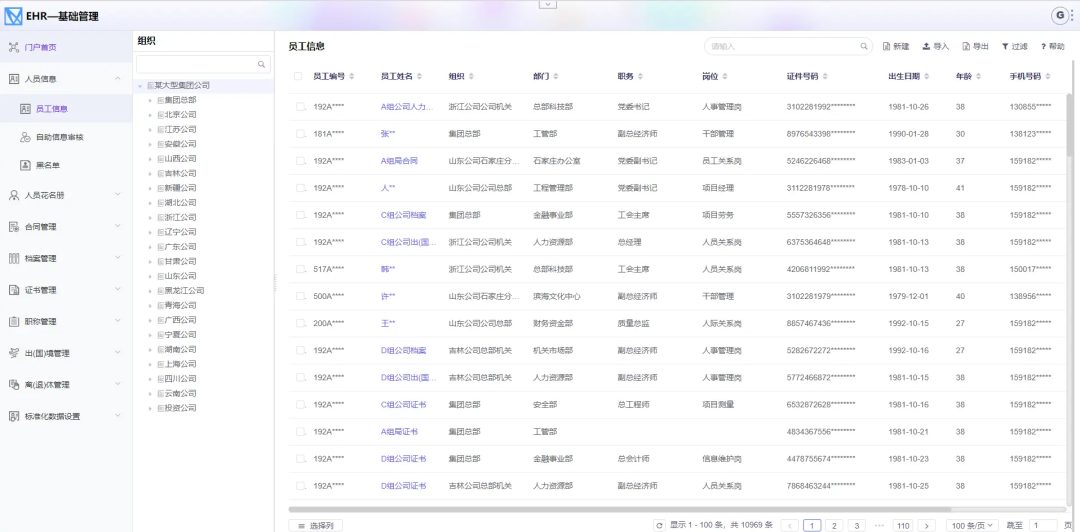The height and width of the screenshot is (532, 1080).
Task: Open the 100 条/页 page size dropdown
Action: pyautogui.click(x=972, y=525)
